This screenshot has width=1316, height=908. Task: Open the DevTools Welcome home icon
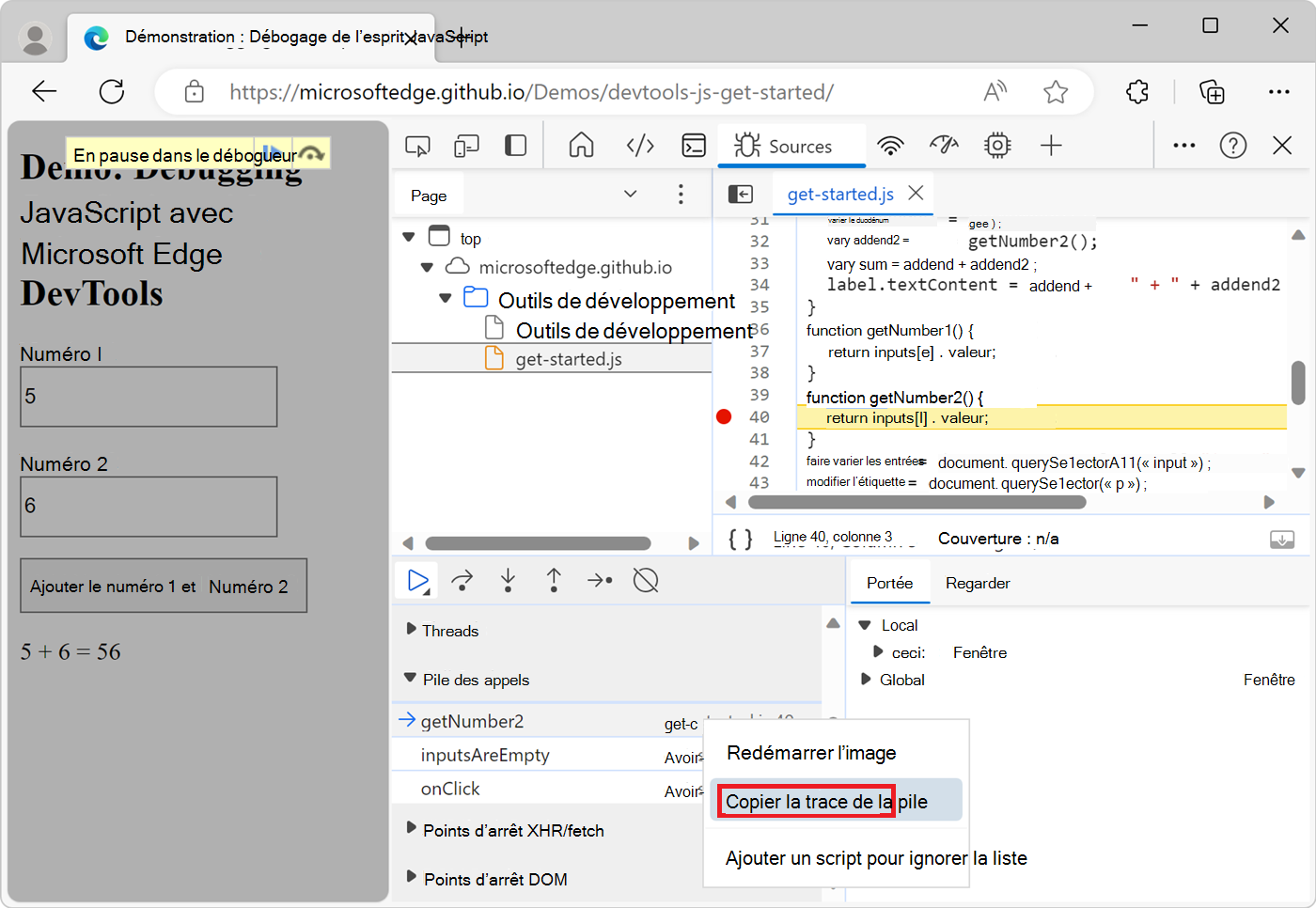582,146
